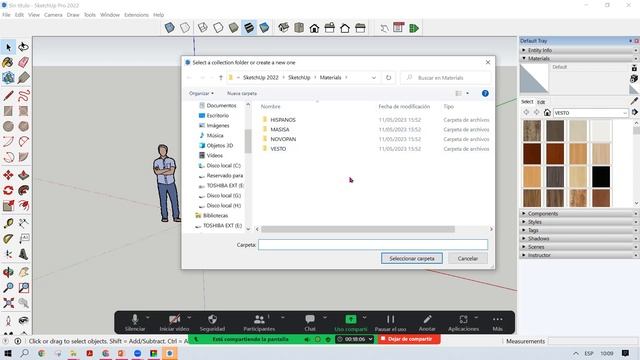Viewport: 640px width, 360px height.
Task: Open Zoom Chat
Action: (x=310, y=322)
